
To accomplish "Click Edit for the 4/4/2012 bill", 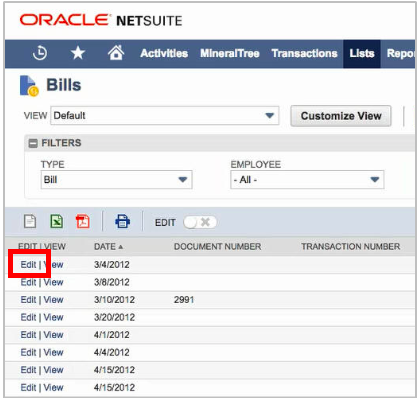I will tap(28, 352).
